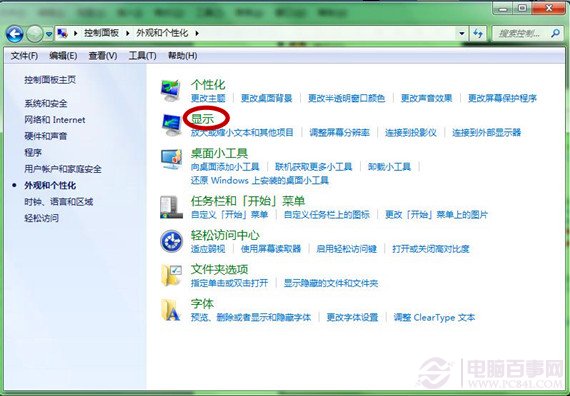Click the 联机获取更多小工具 link
The width and height of the screenshot is (570, 396).
point(314,167)
